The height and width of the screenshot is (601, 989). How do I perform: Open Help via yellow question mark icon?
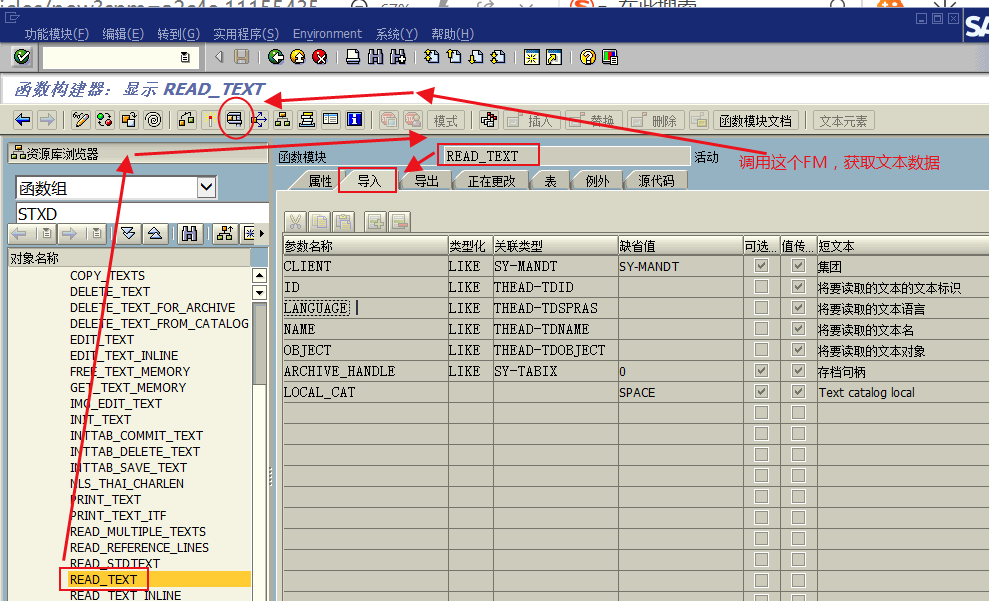tap(587, 57)
